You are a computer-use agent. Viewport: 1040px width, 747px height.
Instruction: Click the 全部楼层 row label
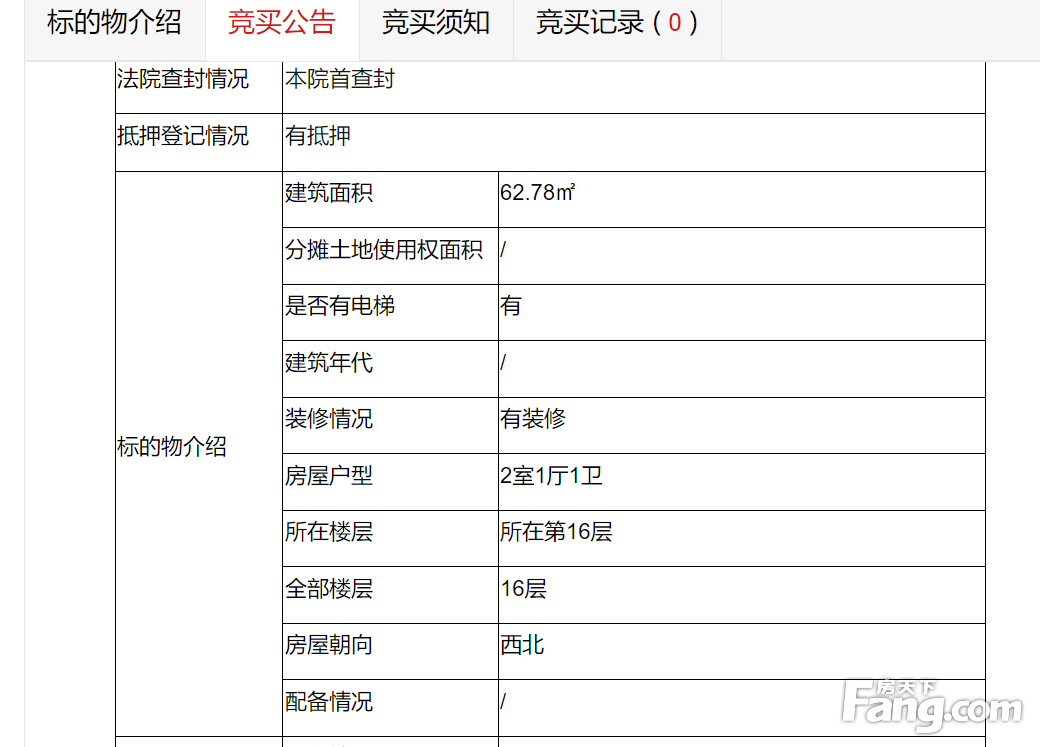(x=329, y=589)
